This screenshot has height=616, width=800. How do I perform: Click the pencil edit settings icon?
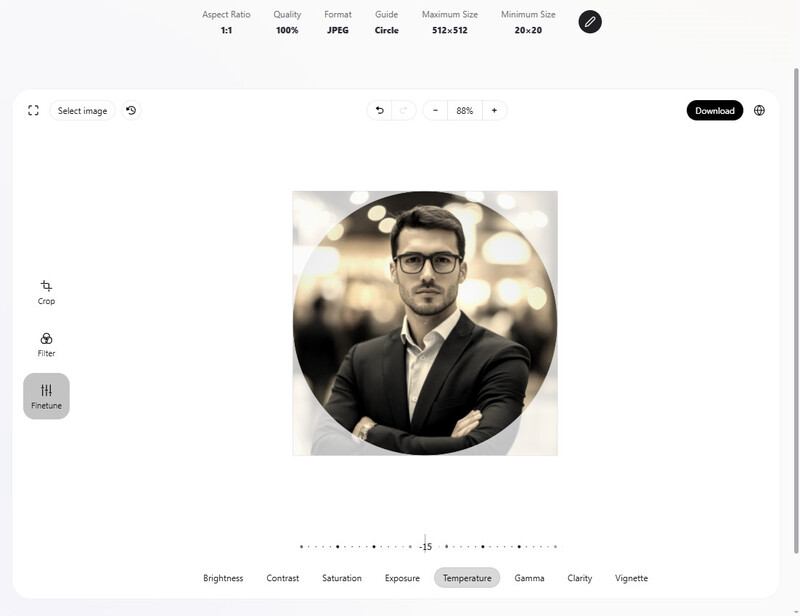click(590, 22)
